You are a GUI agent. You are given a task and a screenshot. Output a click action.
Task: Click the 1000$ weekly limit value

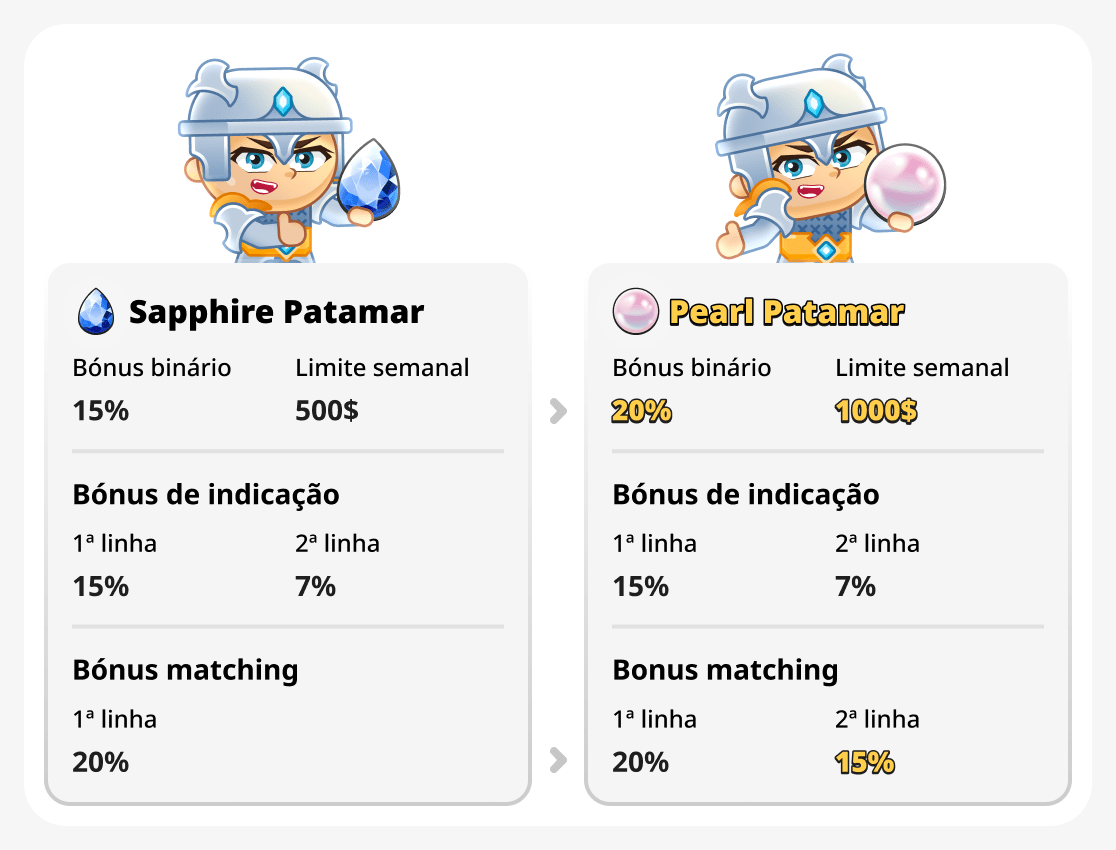point(877,410)
